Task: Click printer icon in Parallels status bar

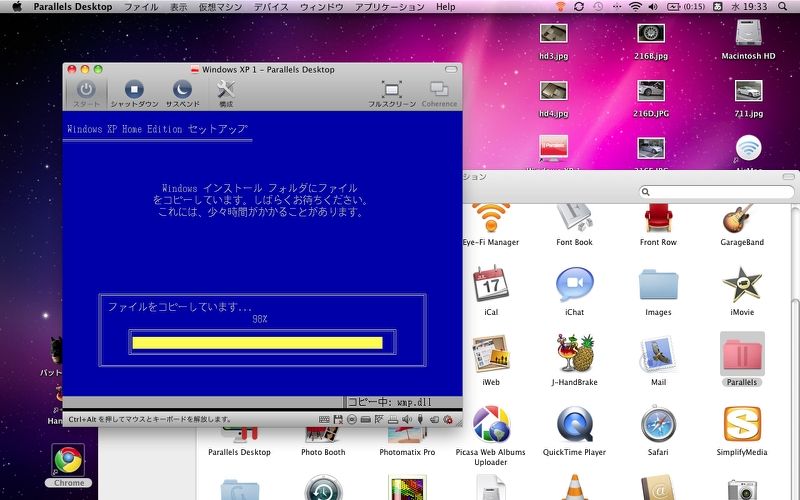Action: pos(393,419)
